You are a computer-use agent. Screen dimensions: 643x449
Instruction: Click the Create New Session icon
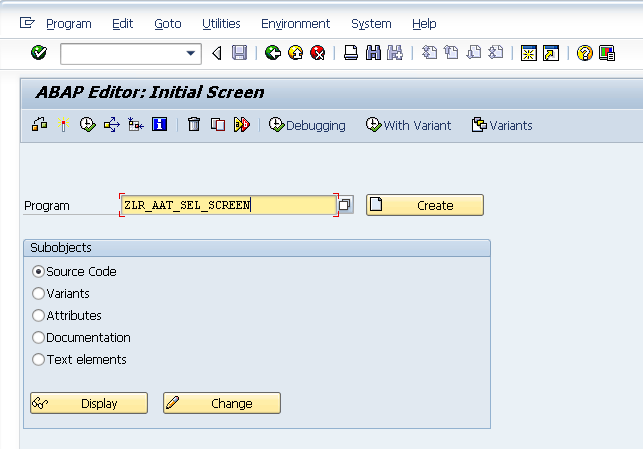tap(529, 53)
